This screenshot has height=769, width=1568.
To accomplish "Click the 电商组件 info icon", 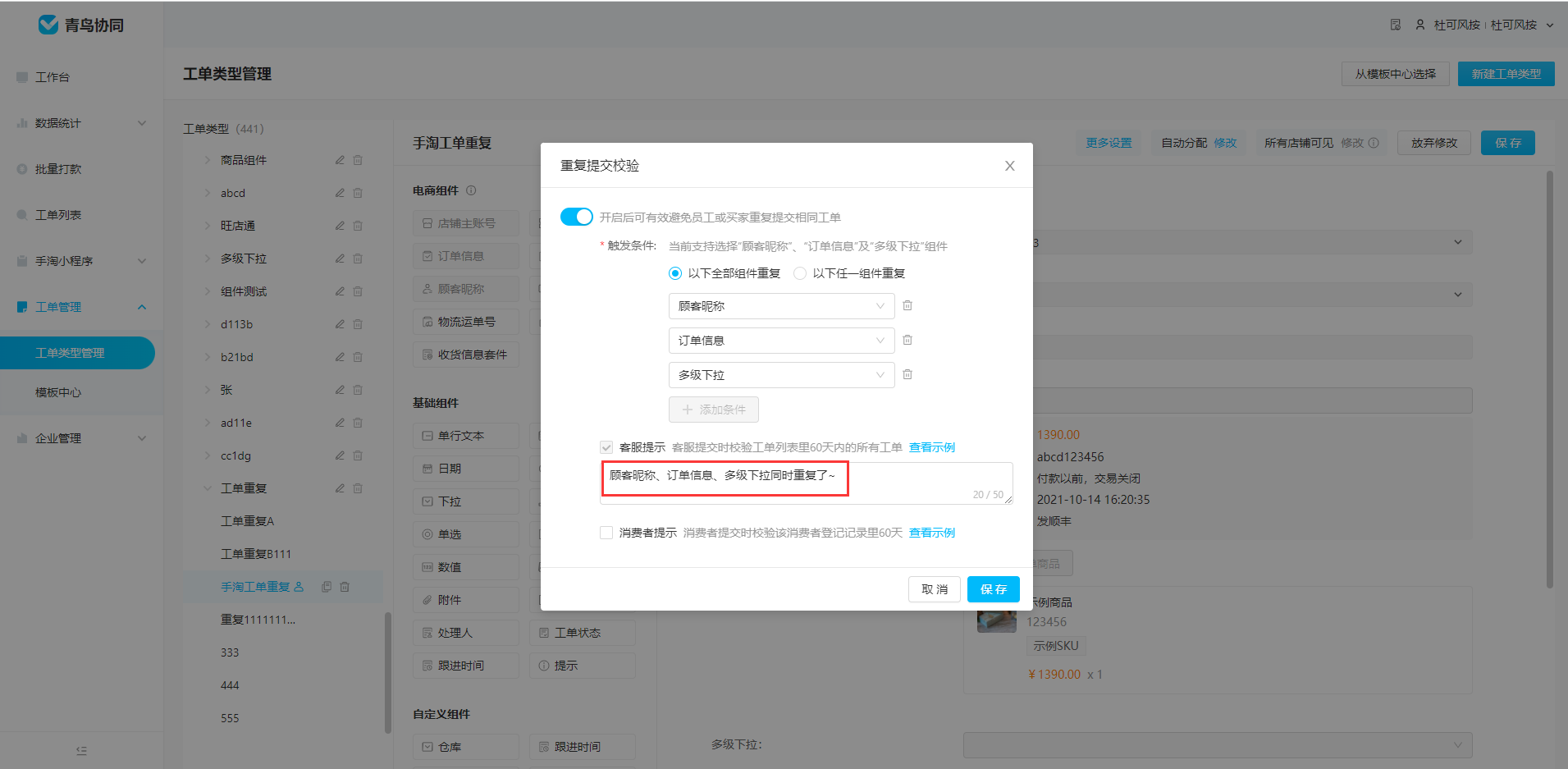I will click(x=471, y=190).
